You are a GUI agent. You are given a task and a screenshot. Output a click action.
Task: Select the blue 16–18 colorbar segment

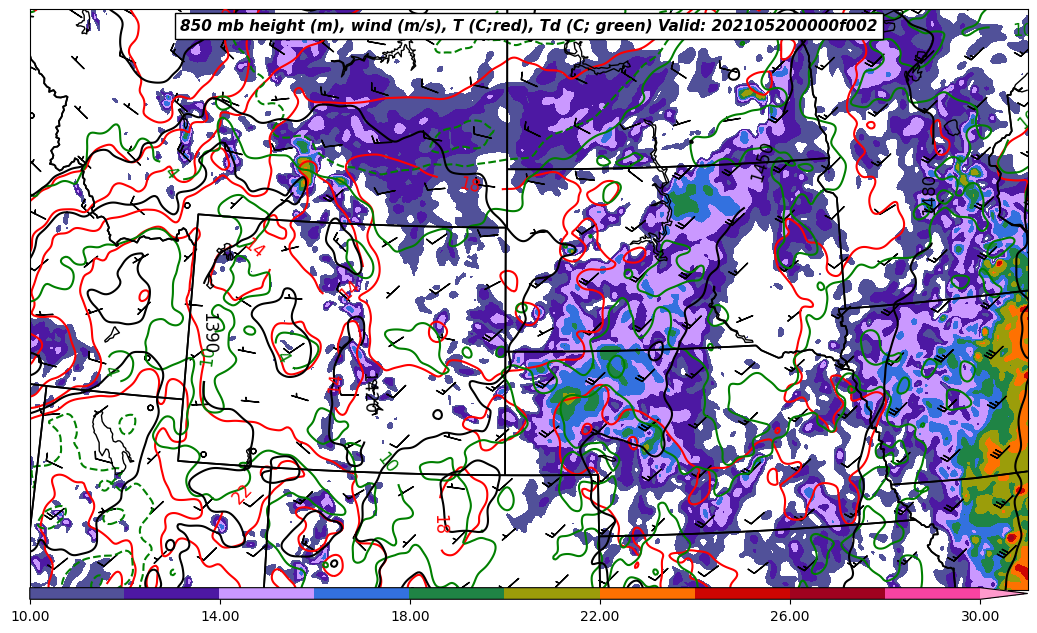pos(362,593)
